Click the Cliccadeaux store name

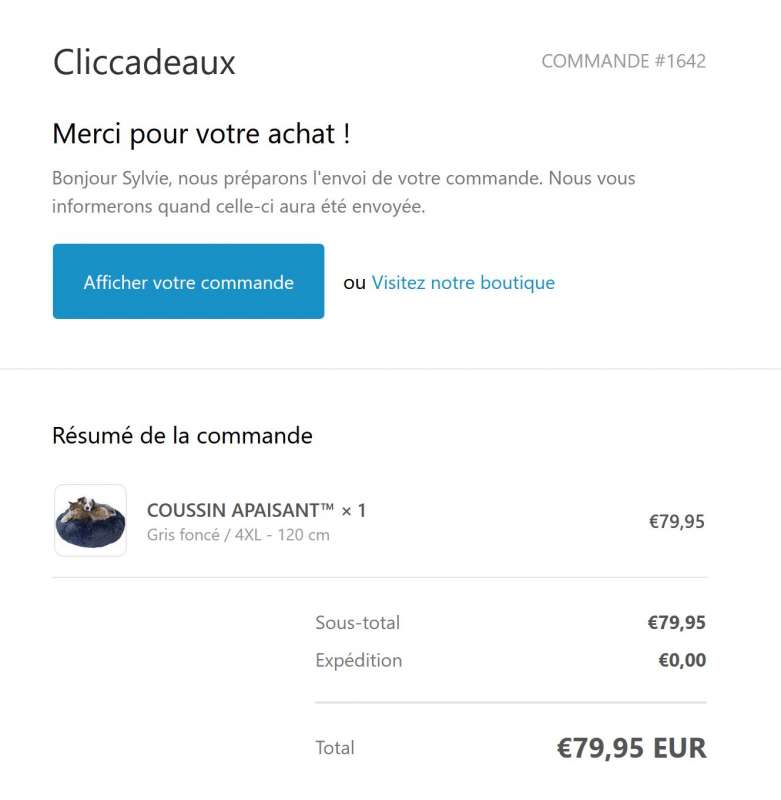(144, 62)
